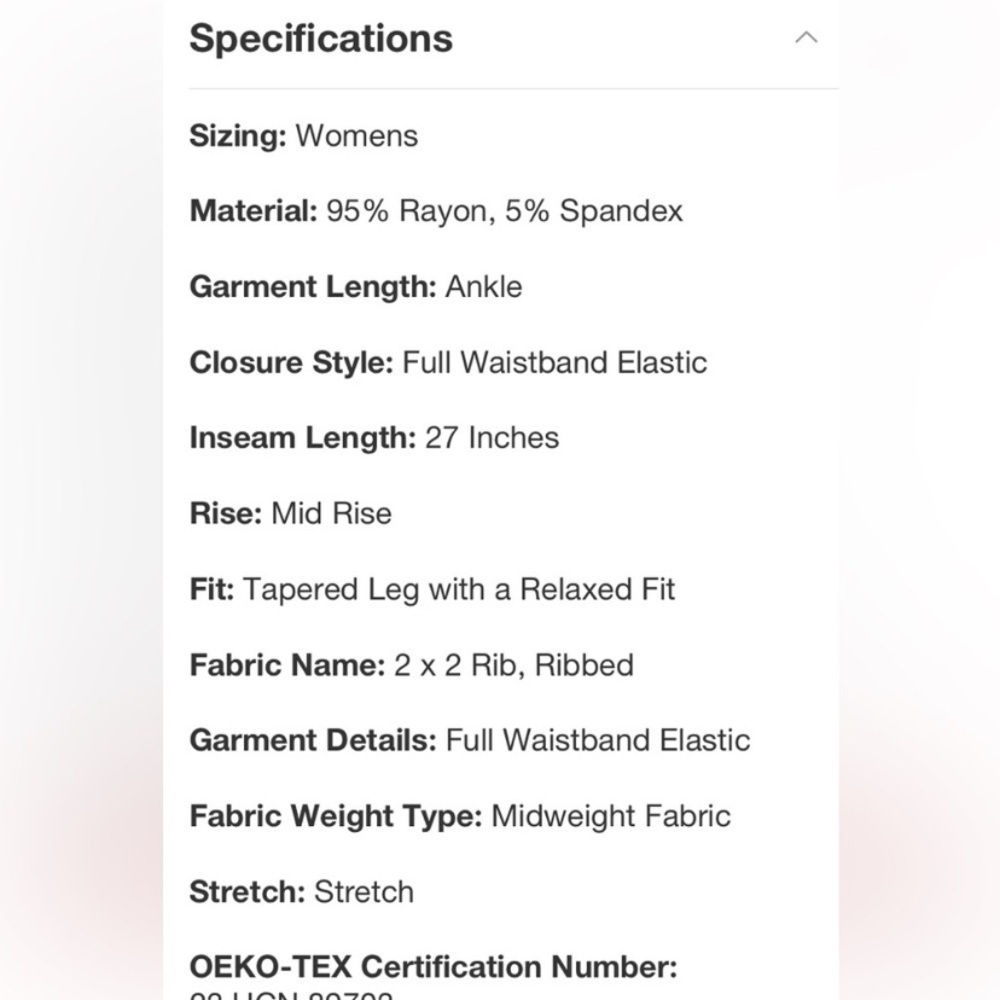1000x1000 pixels.
Task: Click the Material: 95% Rayon, 5% Spandex text
Action: 436,211
